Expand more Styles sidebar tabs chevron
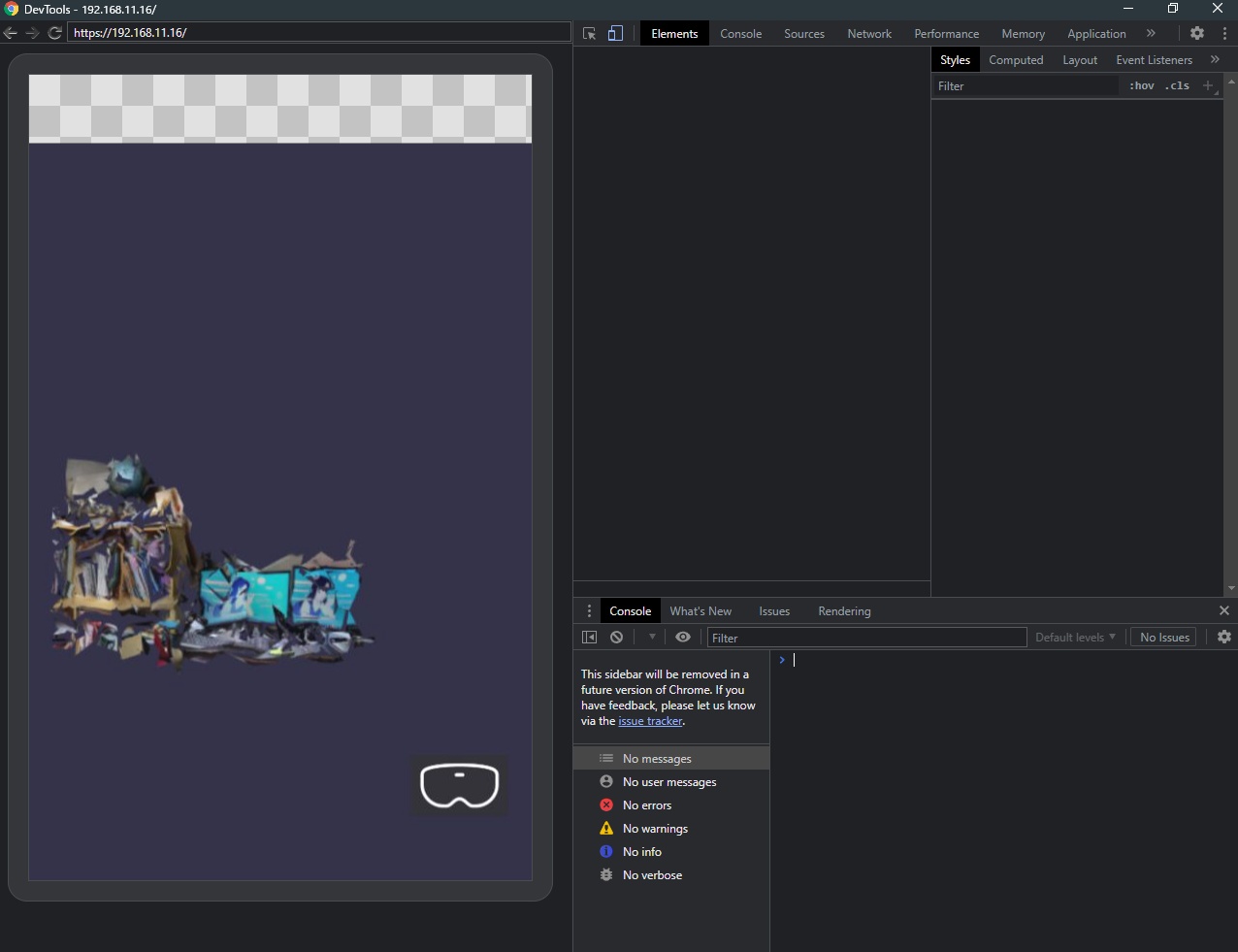This screenshot has height=952, width=1238. (1215, 59)
